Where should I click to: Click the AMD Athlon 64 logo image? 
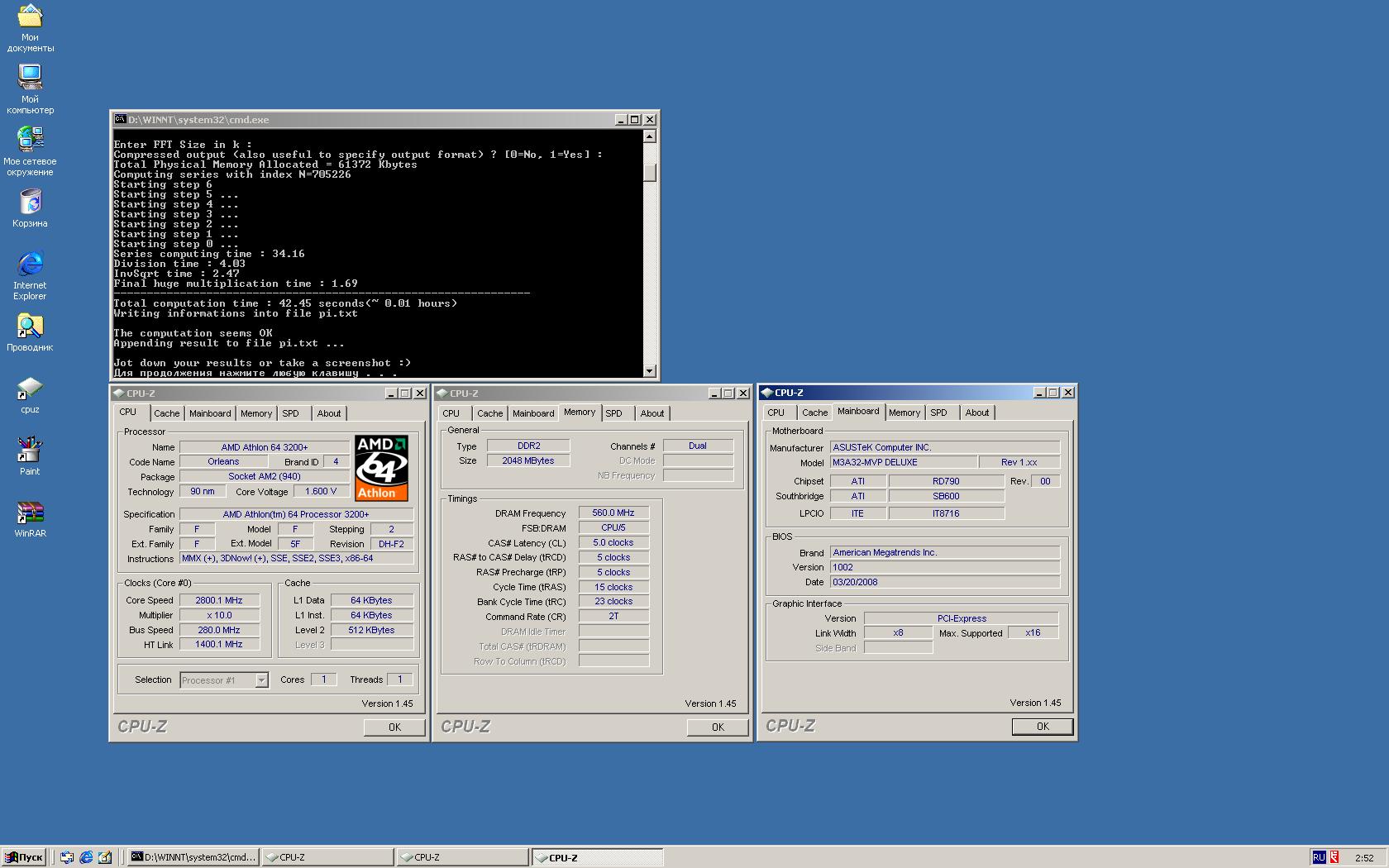[382, 468]
